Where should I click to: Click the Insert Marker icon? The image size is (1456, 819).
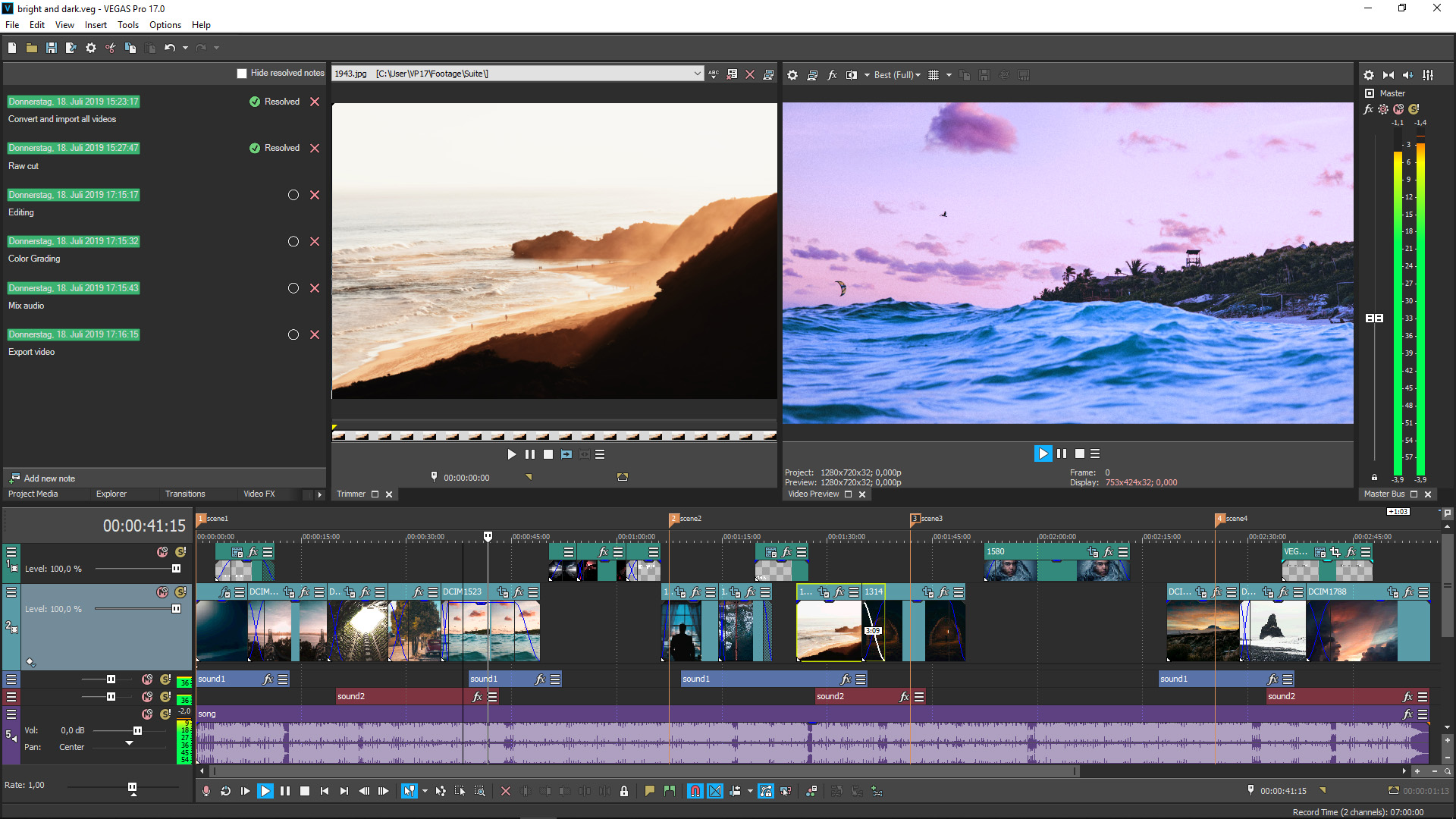649,791
